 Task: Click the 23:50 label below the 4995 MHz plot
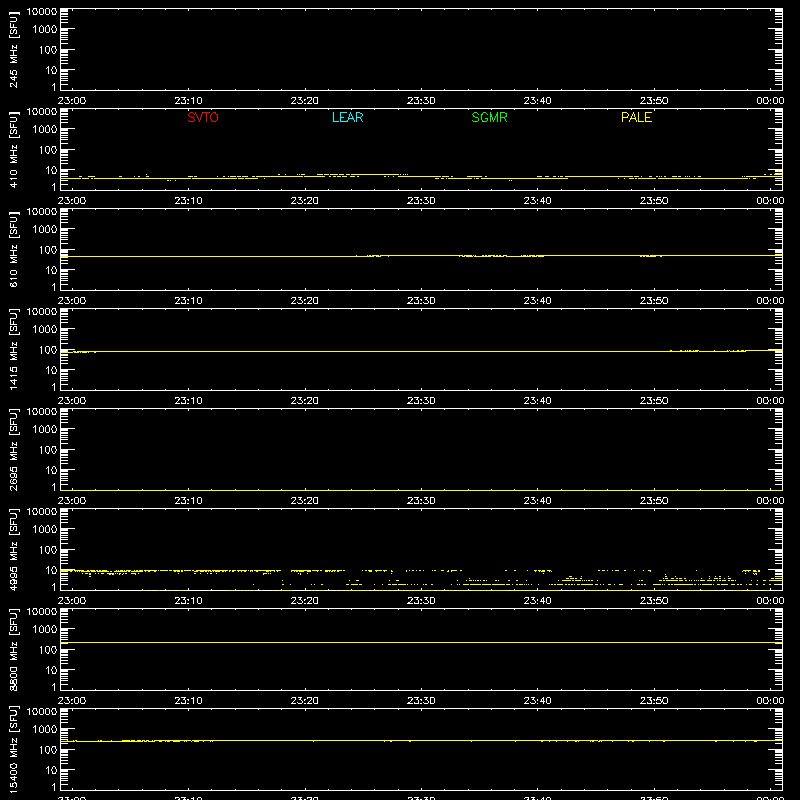[x=654, y=601]
